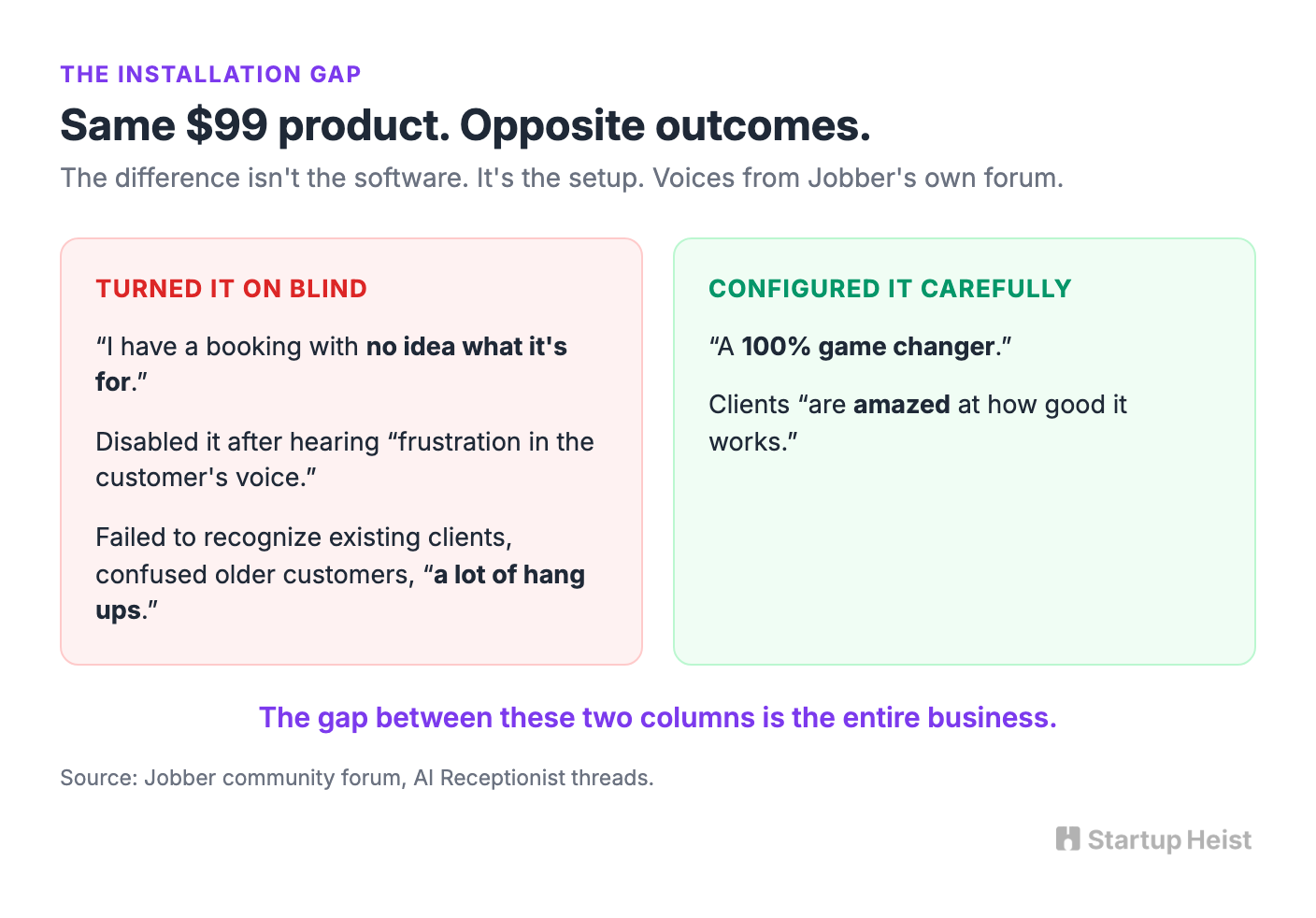
Task: Click the "100% game changer" quote
Action: tap(860, 347)
